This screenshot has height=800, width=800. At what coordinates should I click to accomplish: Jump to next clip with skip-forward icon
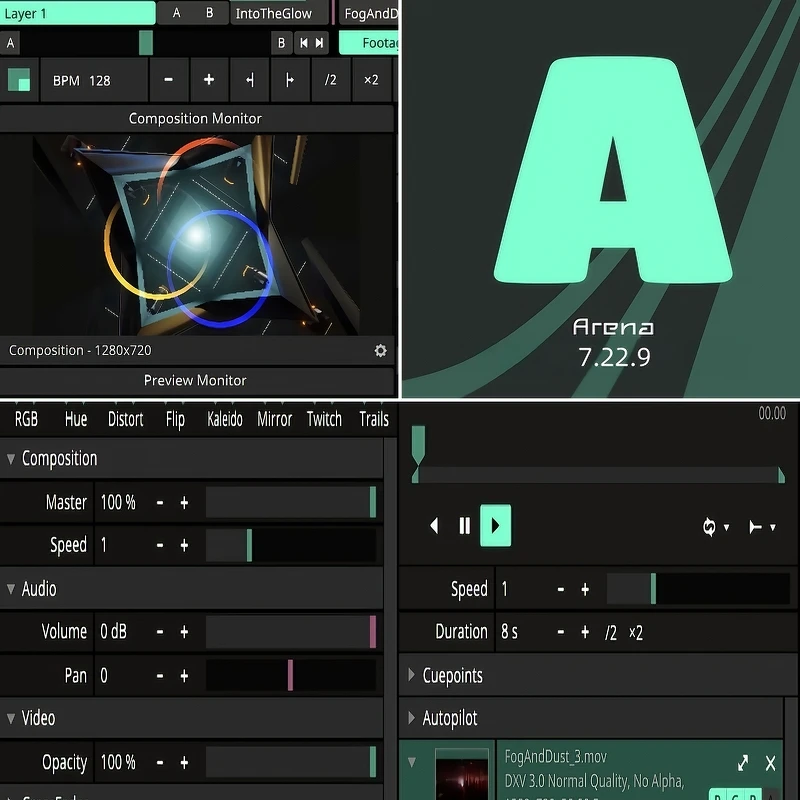pos(319,43)
